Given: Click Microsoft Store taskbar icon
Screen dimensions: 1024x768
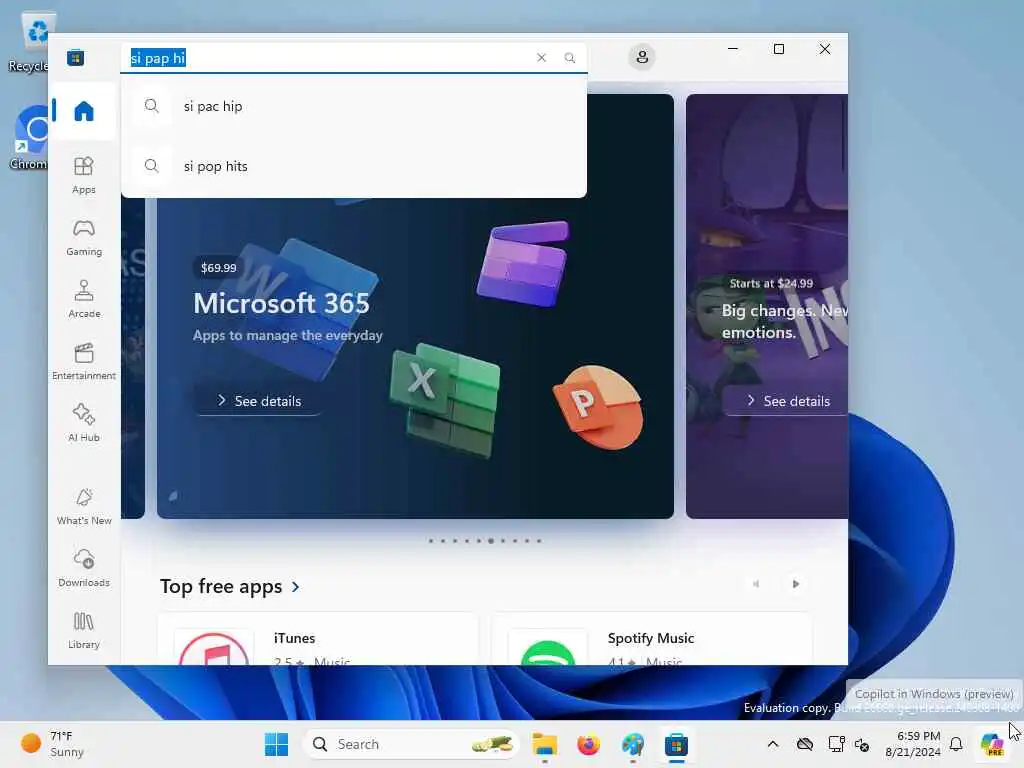Looking at the screenshot, I should tap(677, 744).
